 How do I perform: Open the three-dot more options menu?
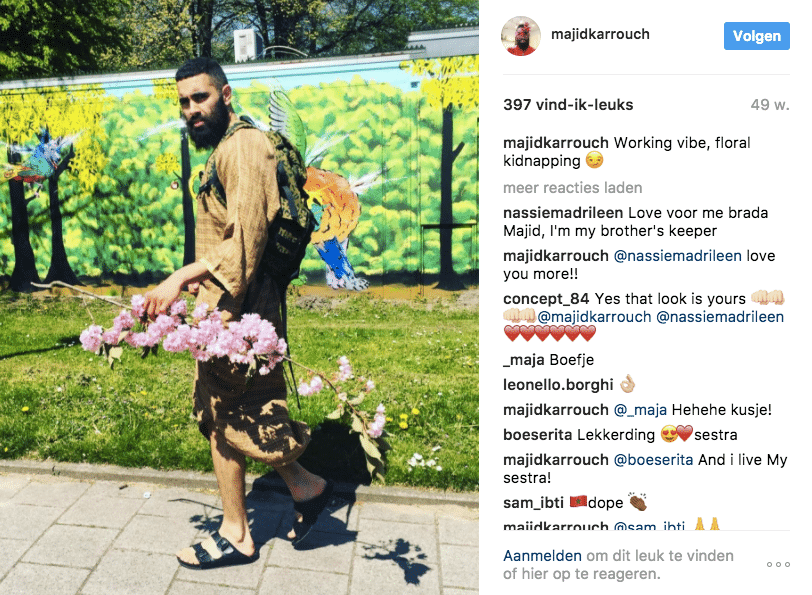click(x=778, y=564)
